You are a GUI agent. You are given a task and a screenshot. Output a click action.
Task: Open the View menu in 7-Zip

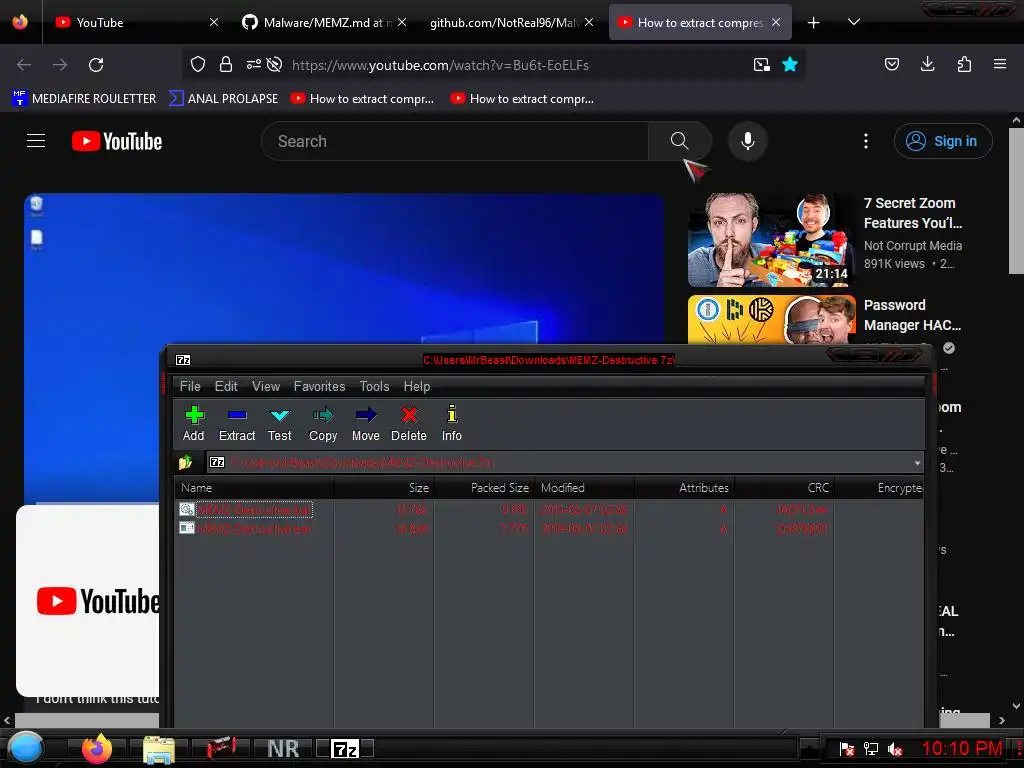click(x=266, y=386)
